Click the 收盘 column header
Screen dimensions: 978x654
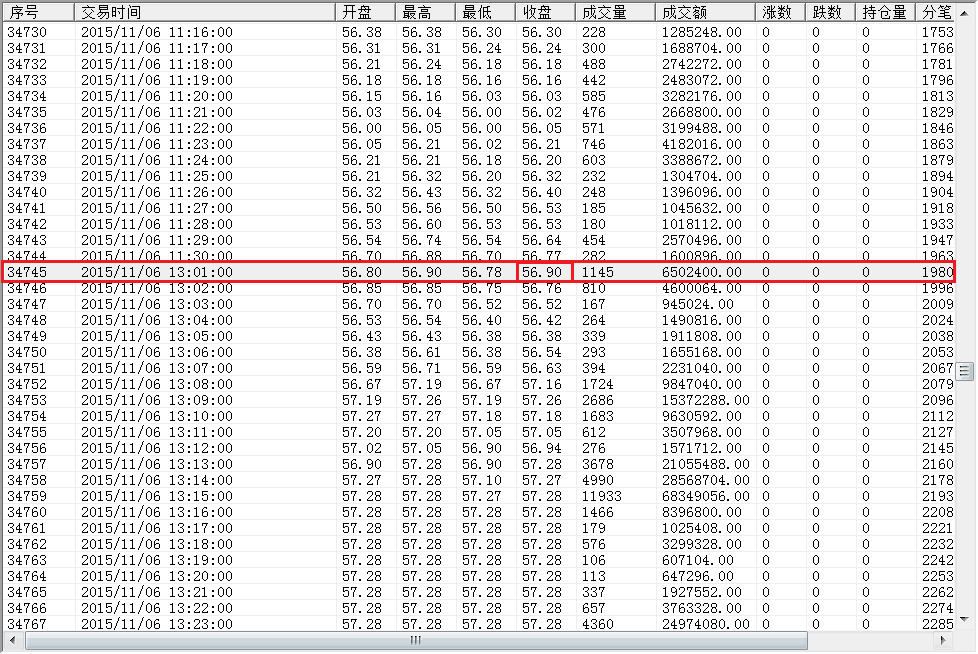pyautogui.click(x=545, y=12)
